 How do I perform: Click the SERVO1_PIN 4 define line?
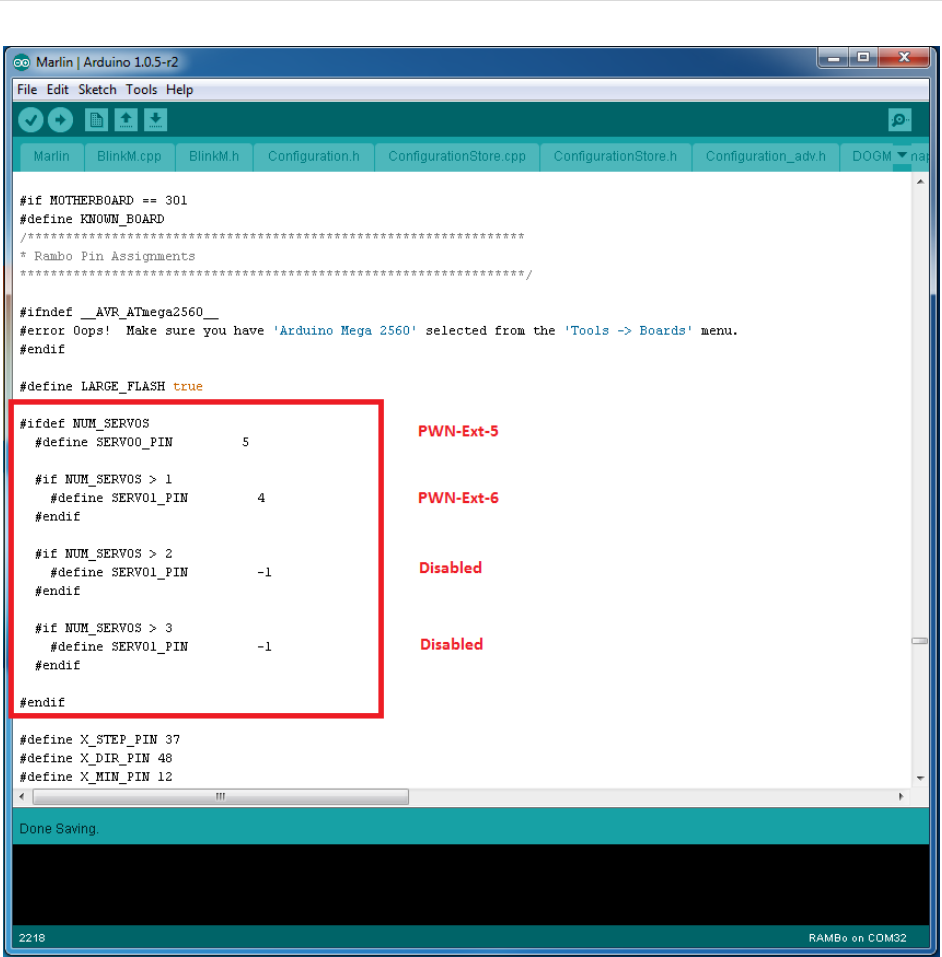pyautogui.click(x=158, y=498)
